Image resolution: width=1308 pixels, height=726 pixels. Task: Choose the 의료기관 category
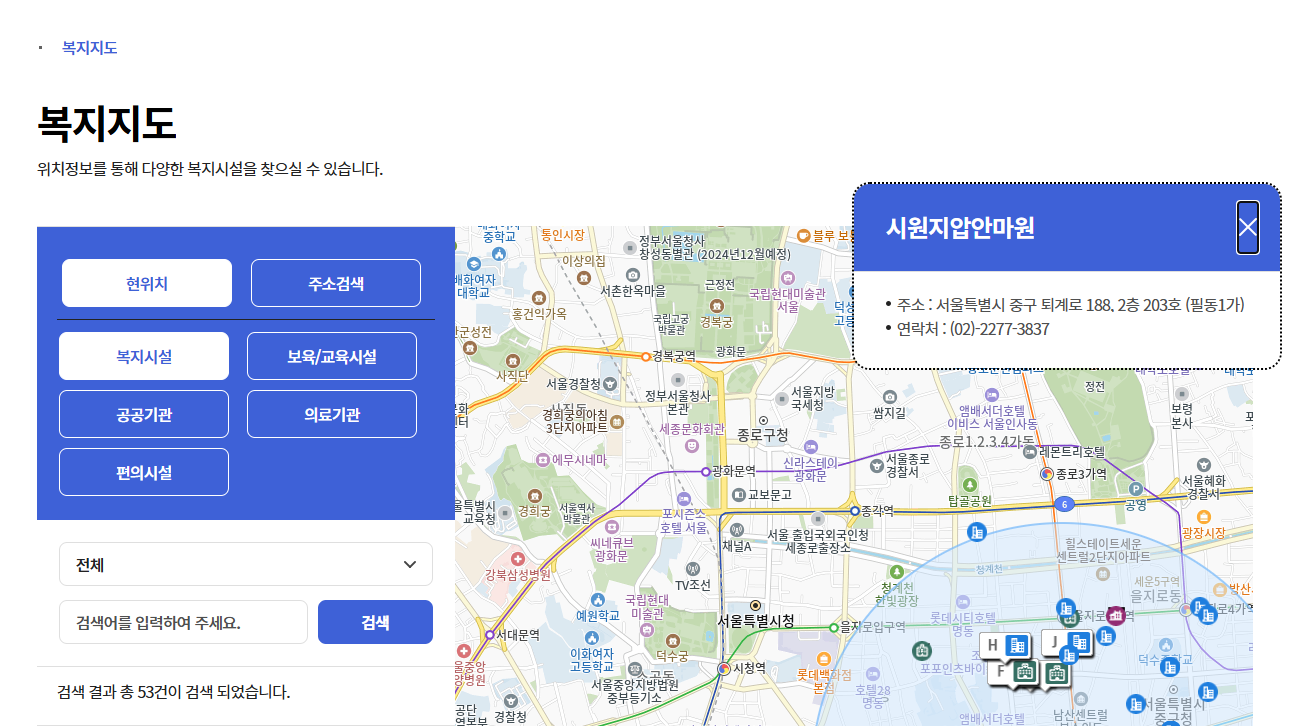(332, 414)
